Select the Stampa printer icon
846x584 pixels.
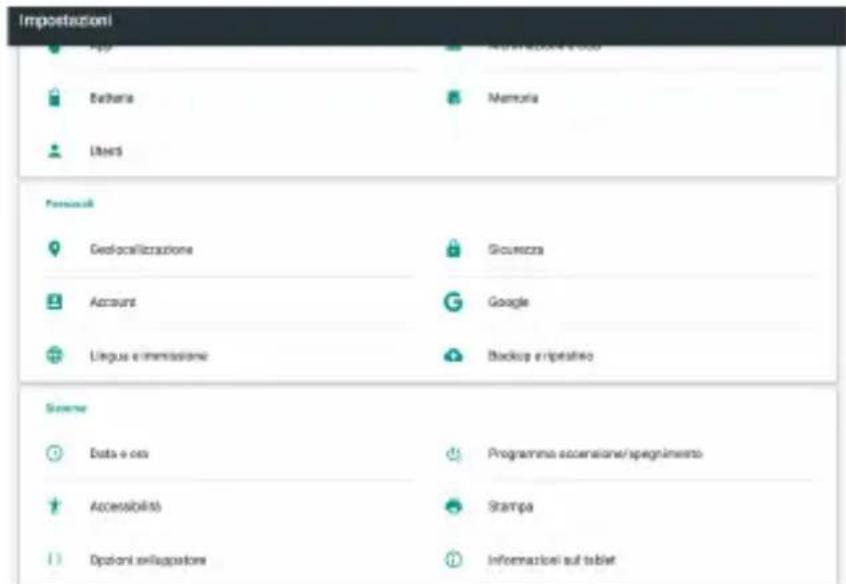[x=454, y=506]
